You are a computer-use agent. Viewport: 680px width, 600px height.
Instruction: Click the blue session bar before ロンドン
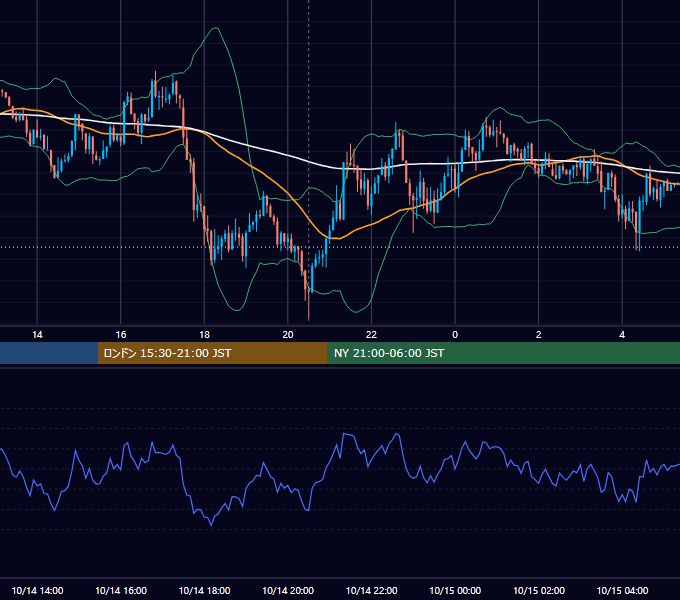point(49,353)
